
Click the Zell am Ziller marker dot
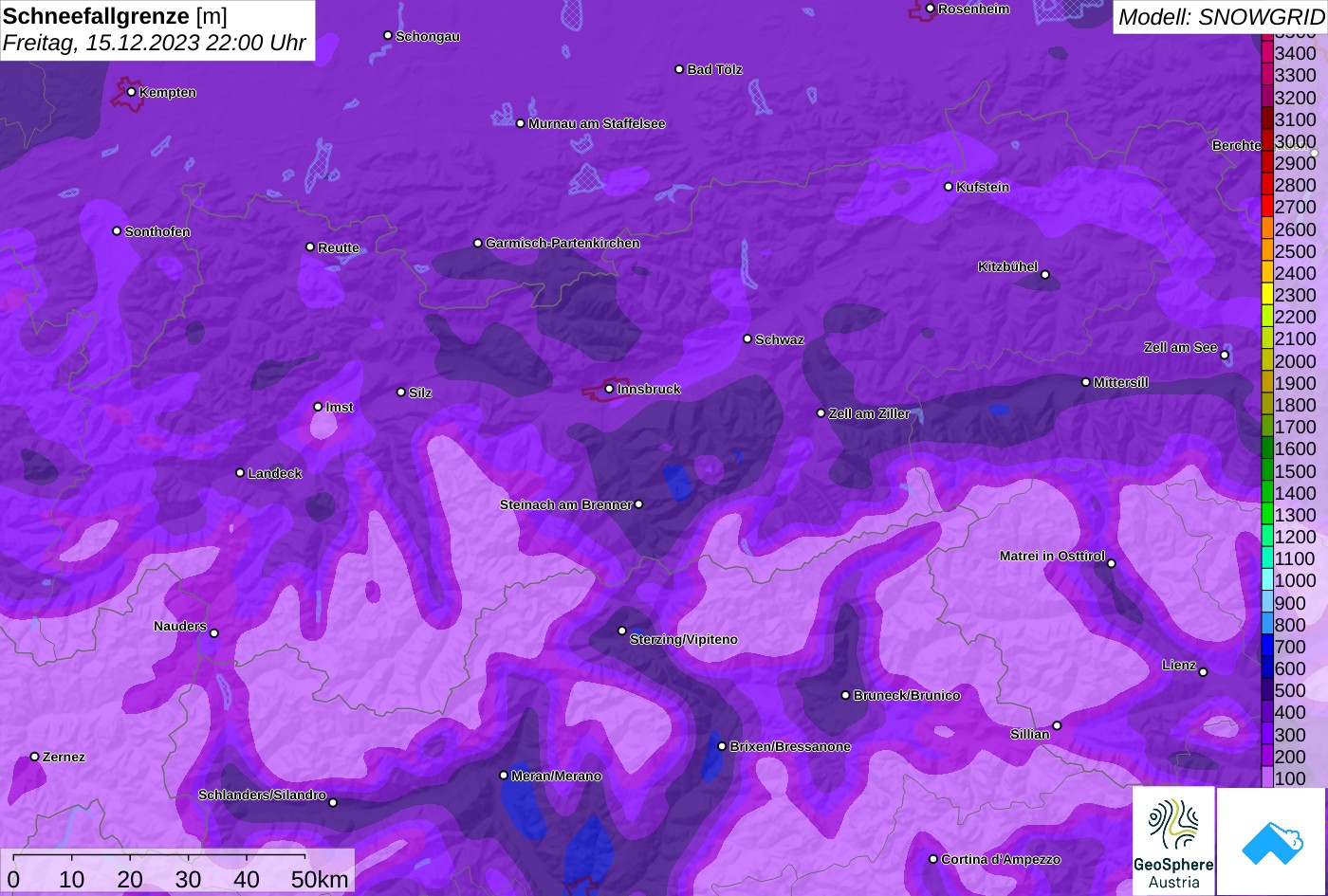pos(821,413)
